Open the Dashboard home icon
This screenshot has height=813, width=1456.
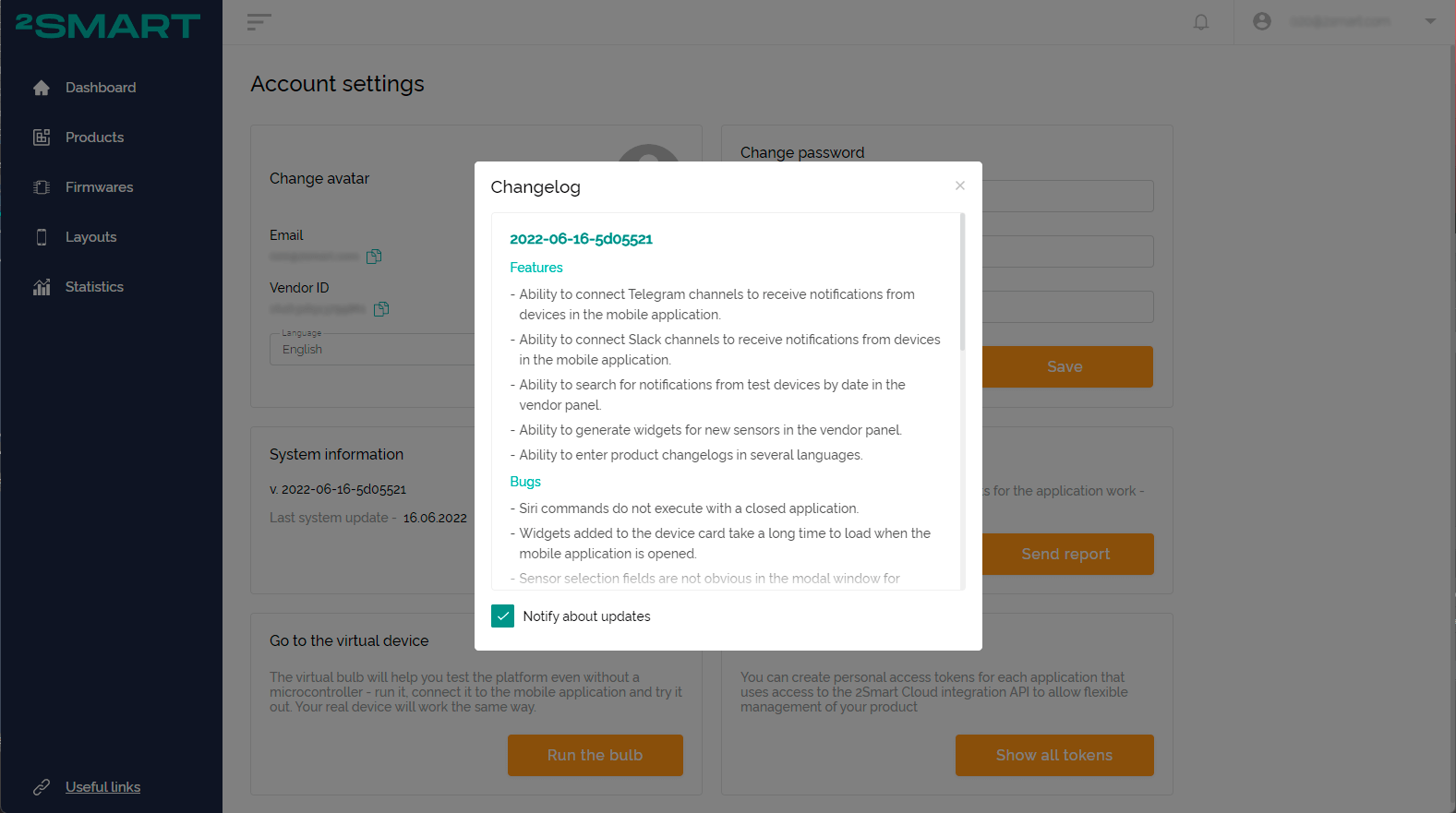coord(42,88)
